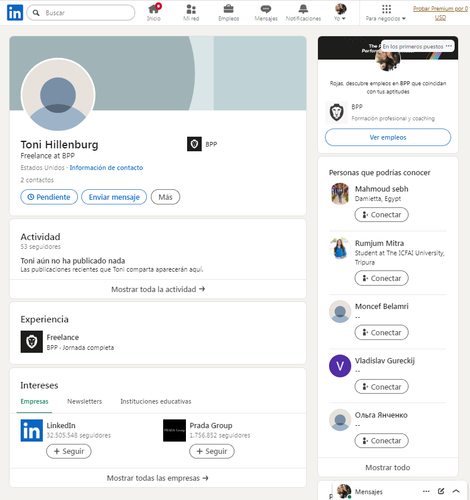This screenshot has width=470, height=500.
Task: Connect with Ольга Янченко
Action: [x=381, y=441]
